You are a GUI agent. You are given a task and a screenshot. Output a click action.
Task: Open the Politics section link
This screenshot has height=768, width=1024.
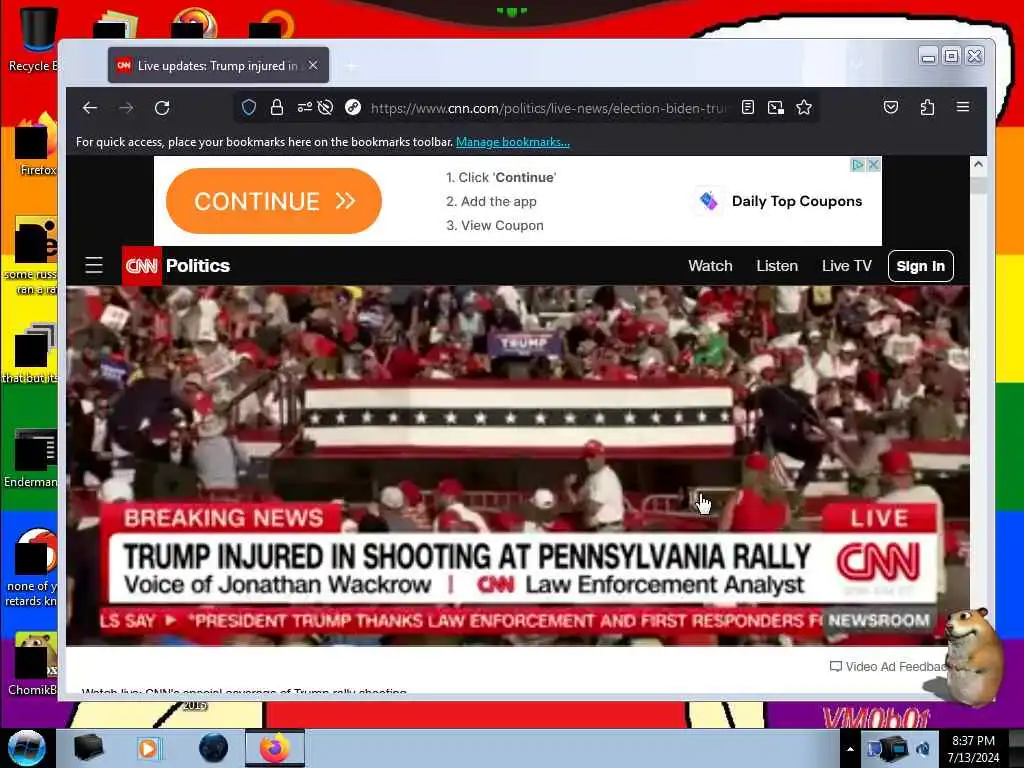(x=198, y=266)
